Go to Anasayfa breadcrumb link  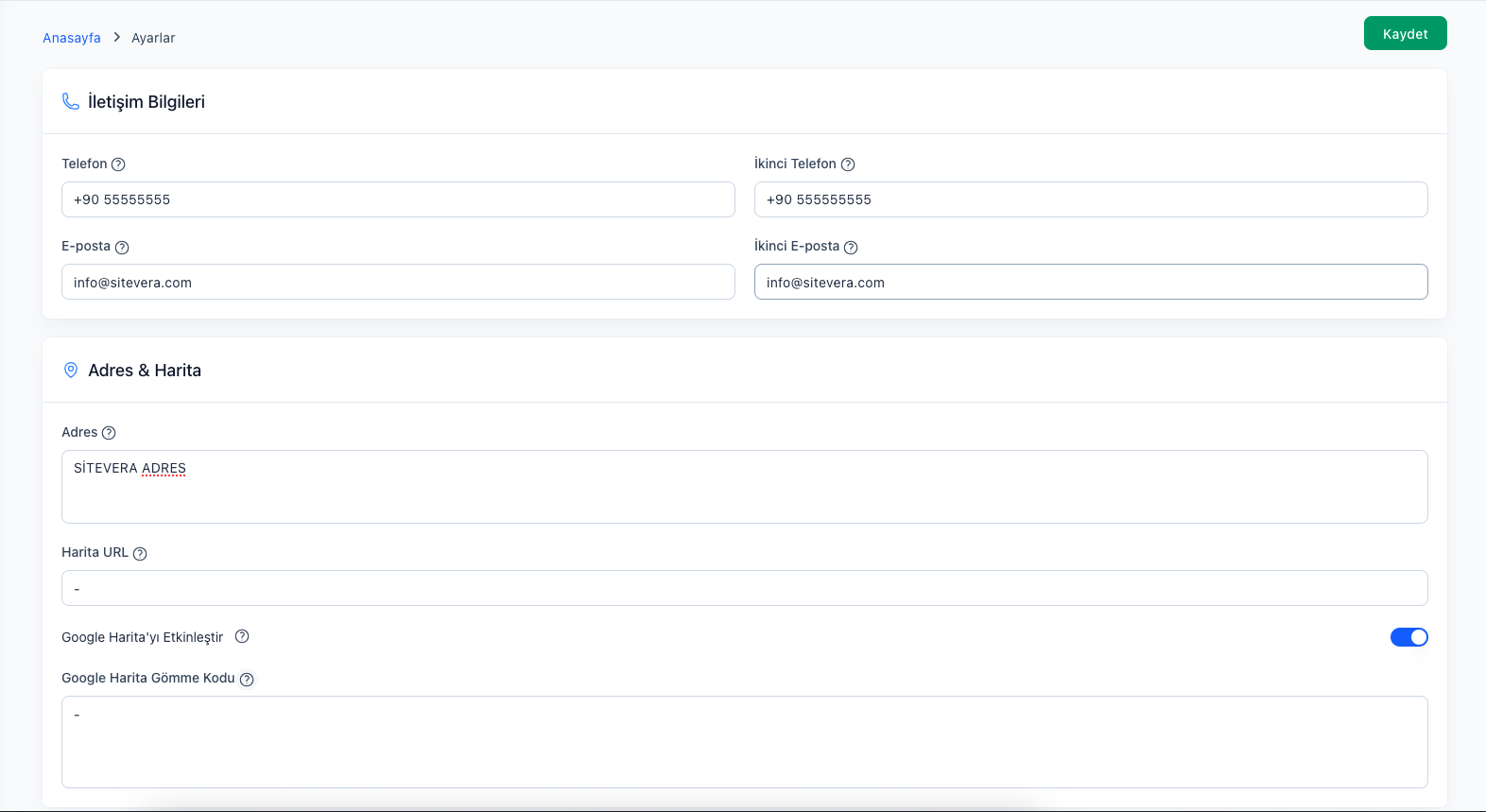pyautogui.click(x=72, y=38)
